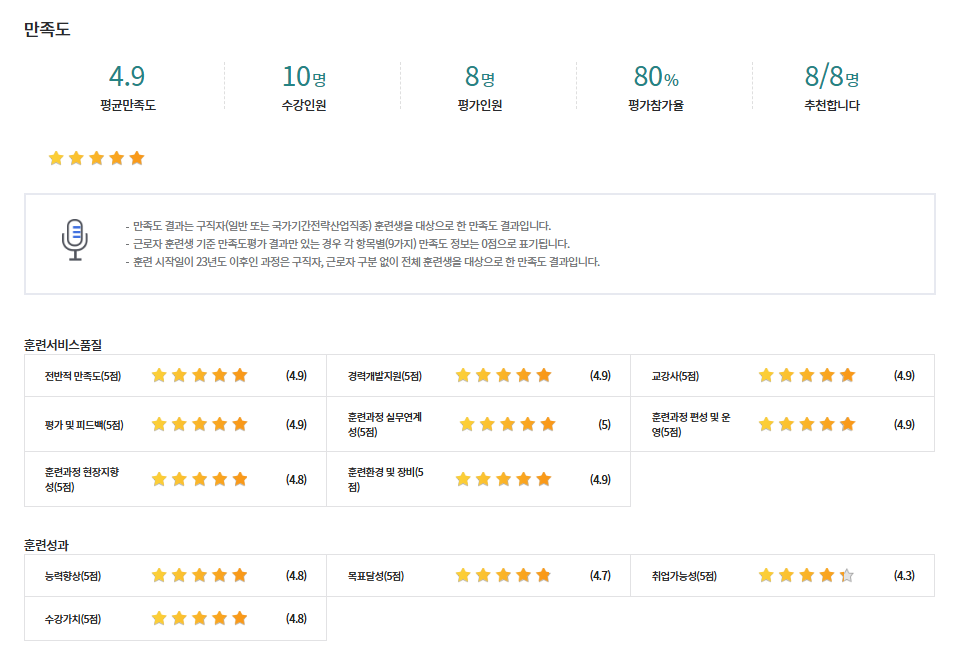Click the 10명 수강인원 figure

(304, 77)
